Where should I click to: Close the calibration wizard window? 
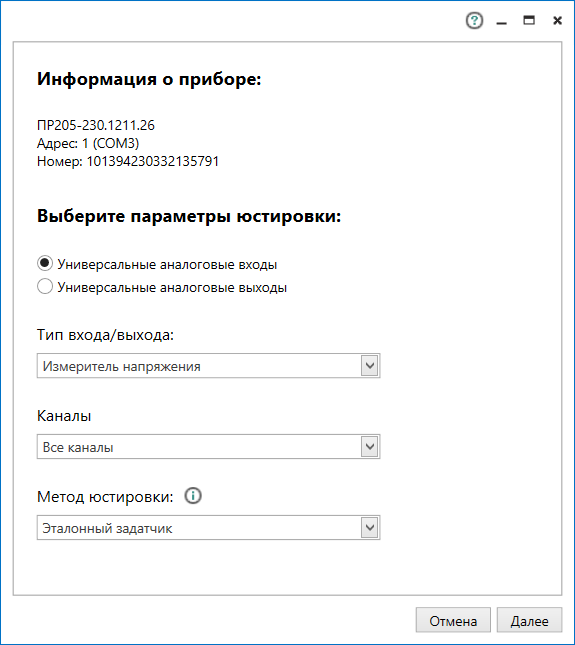tap(557, 21)
